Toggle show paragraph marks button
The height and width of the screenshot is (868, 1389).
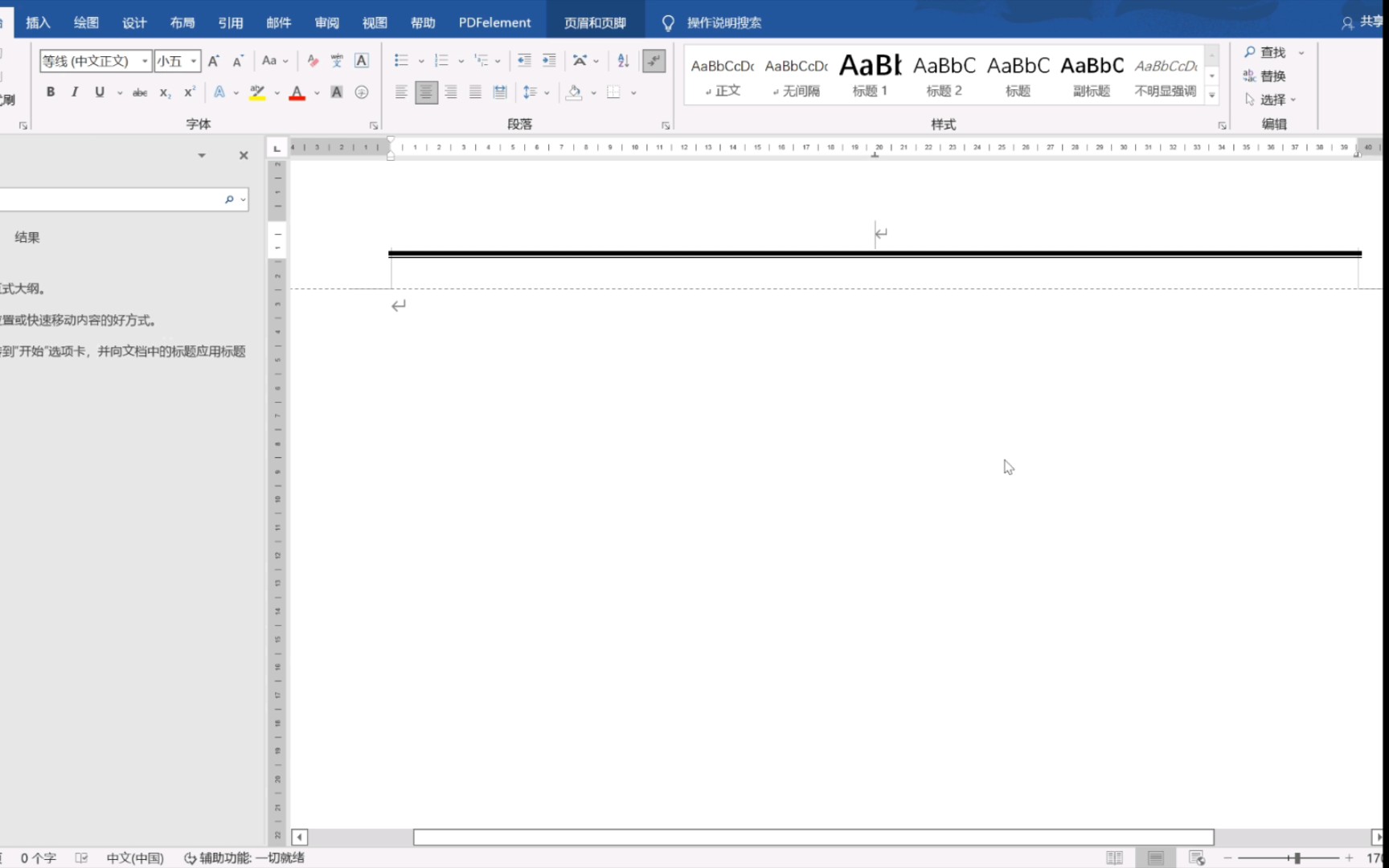pos(654,60)
